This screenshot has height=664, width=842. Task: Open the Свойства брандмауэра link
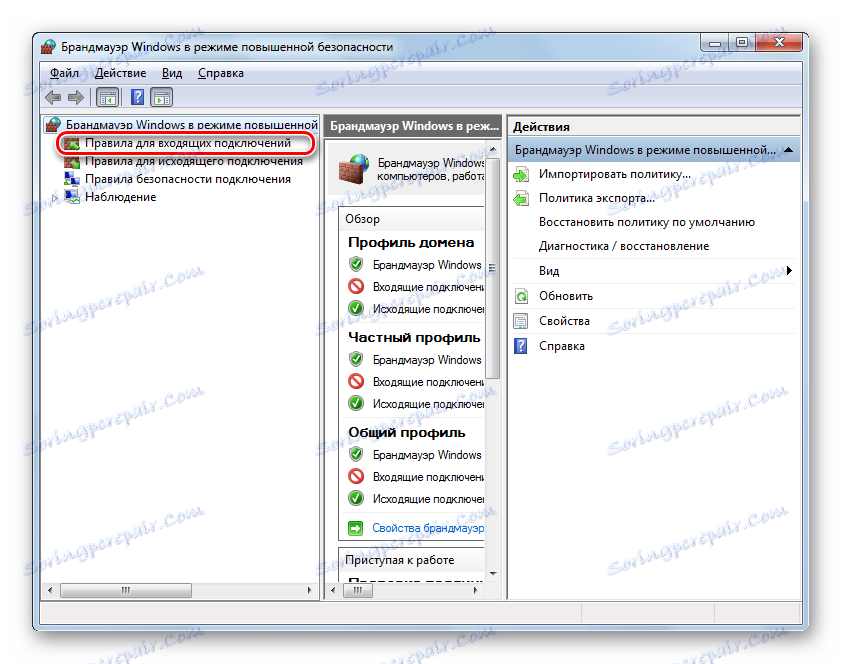(x=428, y=528)
